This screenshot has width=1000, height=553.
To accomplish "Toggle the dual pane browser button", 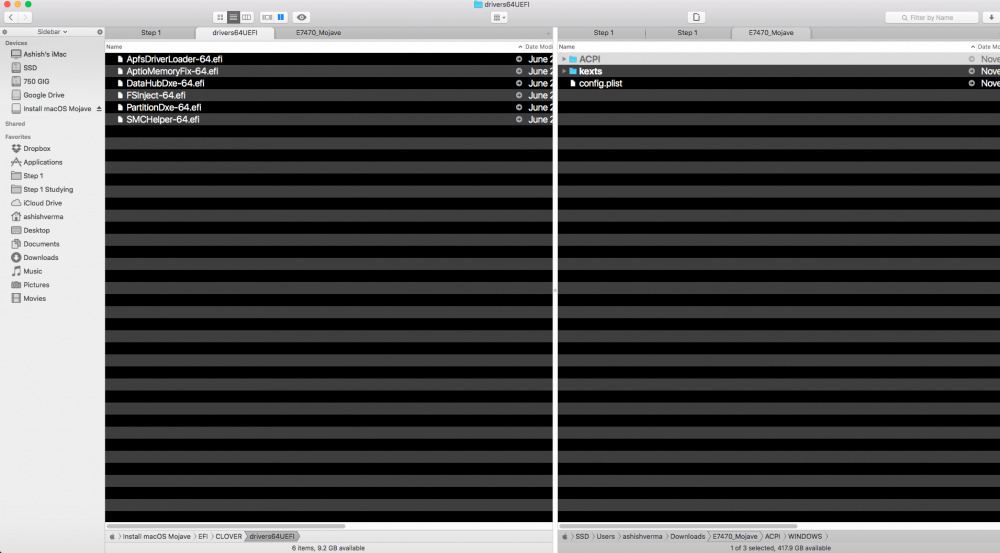I will [x=281, y=17].
